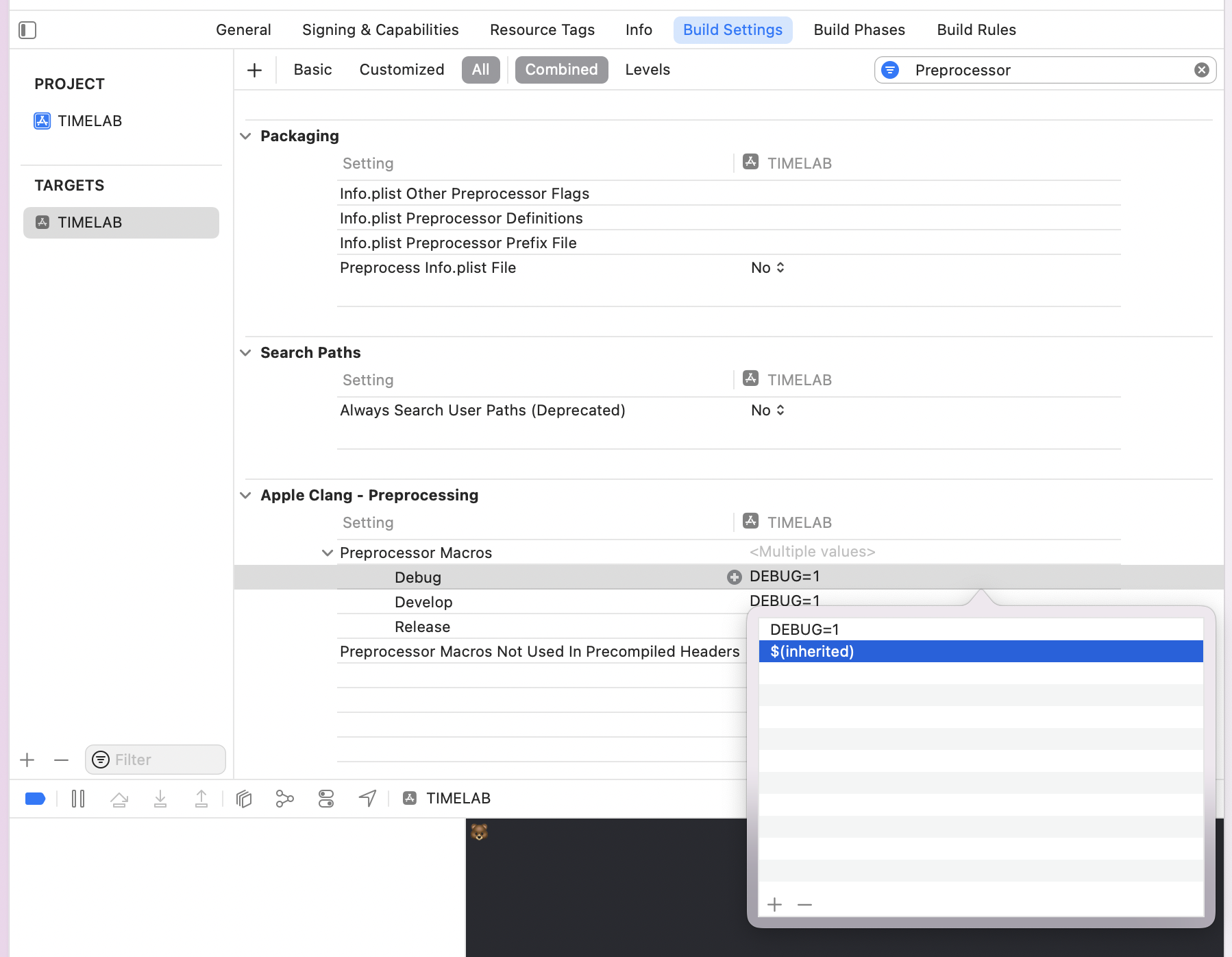Add conditional setting to Debug row

(735, 577)
